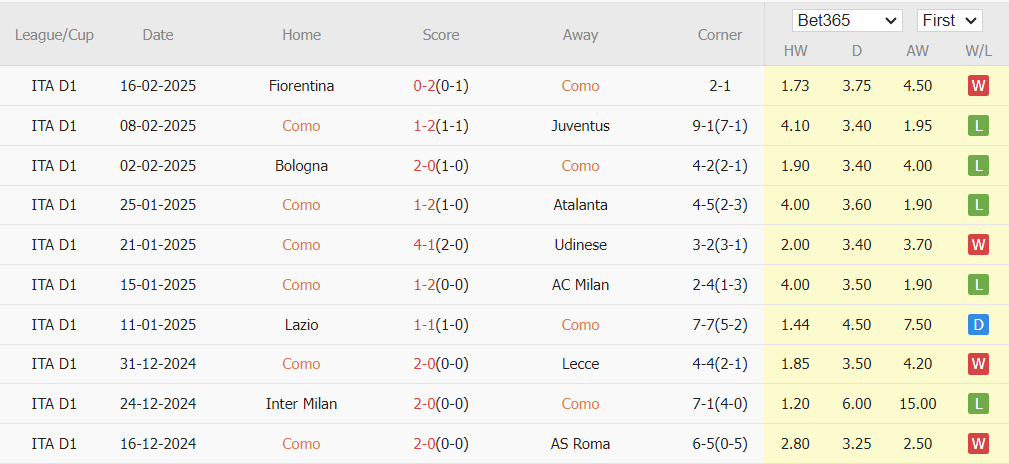This screenshot has height=464, width=1009.
Task: Select the Score column header
Action: point(441,35)
